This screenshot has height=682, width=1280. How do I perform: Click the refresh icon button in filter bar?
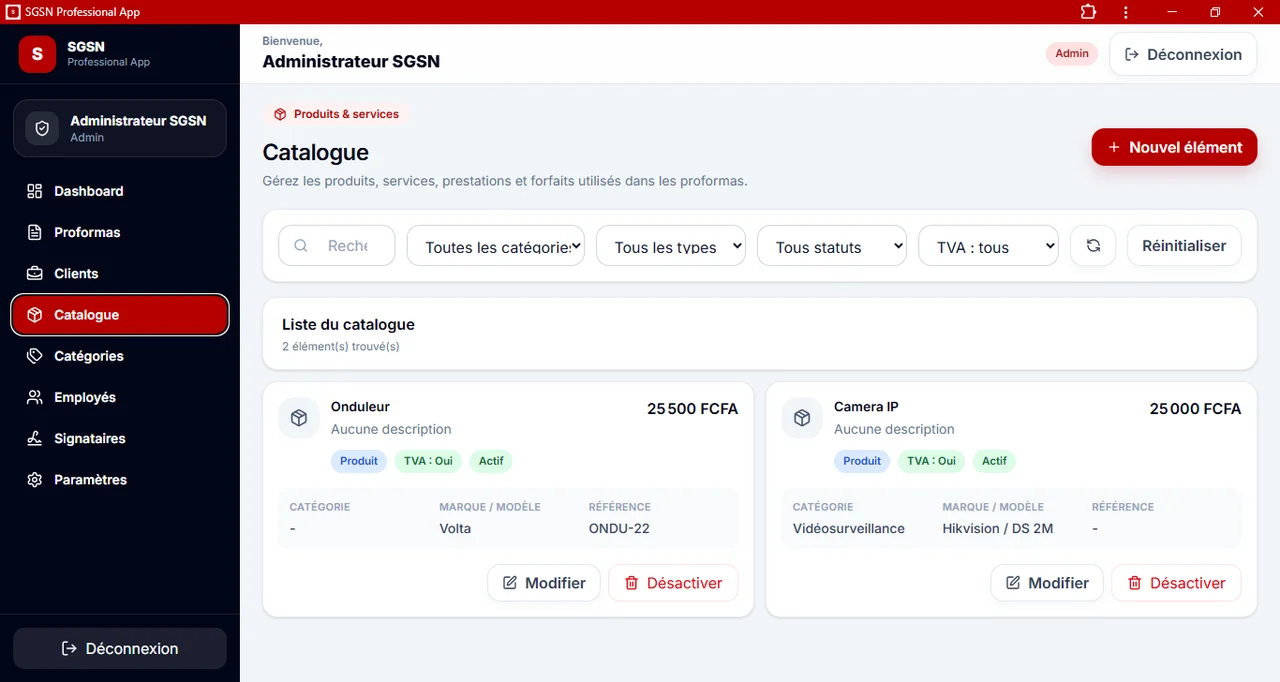click(1093, 245)
